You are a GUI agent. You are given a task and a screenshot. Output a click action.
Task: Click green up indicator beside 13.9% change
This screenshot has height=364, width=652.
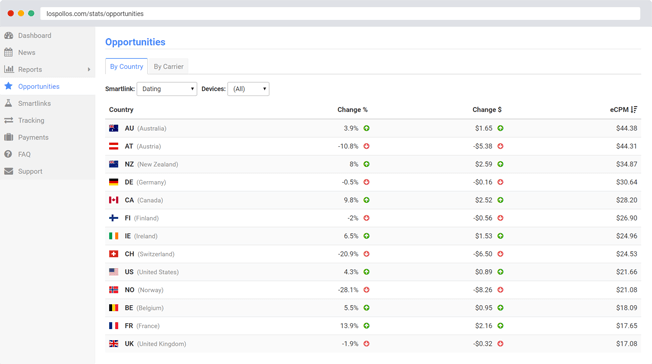click(366, 325)
